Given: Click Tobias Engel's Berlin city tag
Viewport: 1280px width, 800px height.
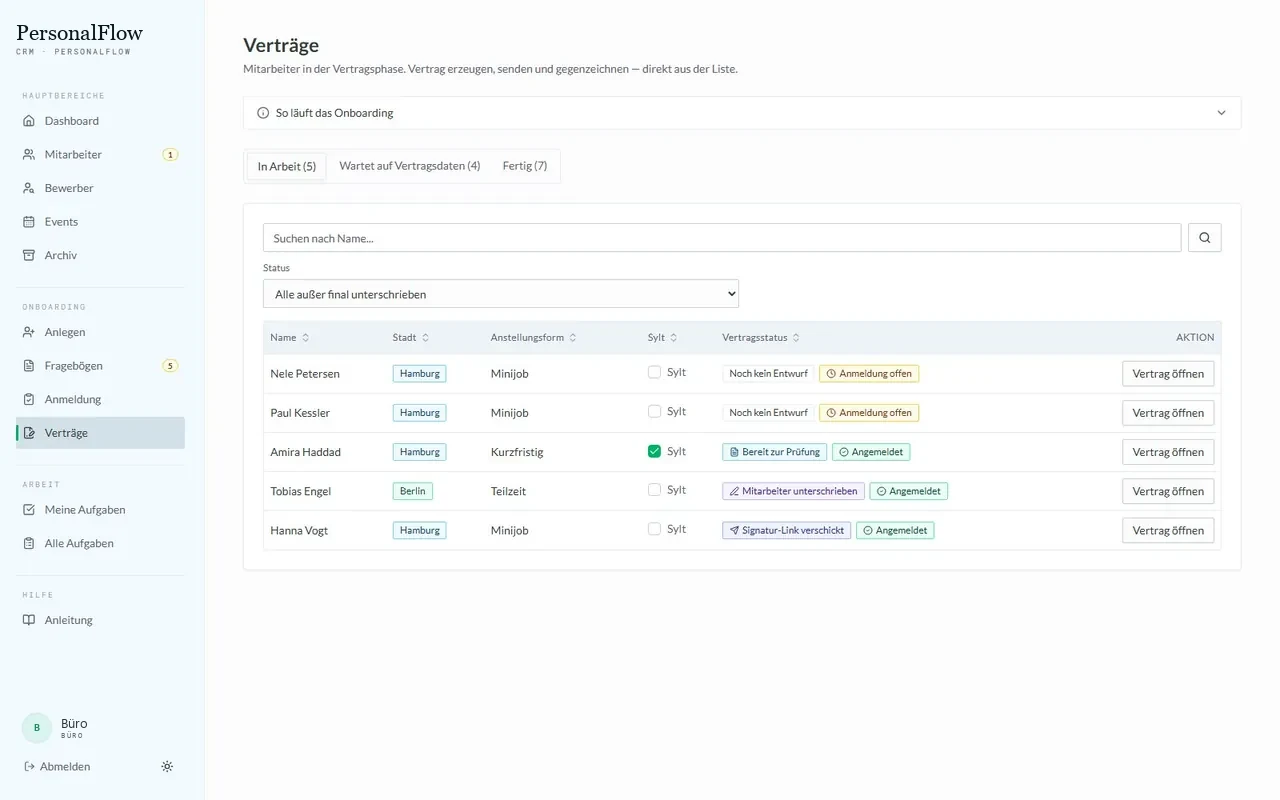Looking at the screenshot, I should 412,491.
